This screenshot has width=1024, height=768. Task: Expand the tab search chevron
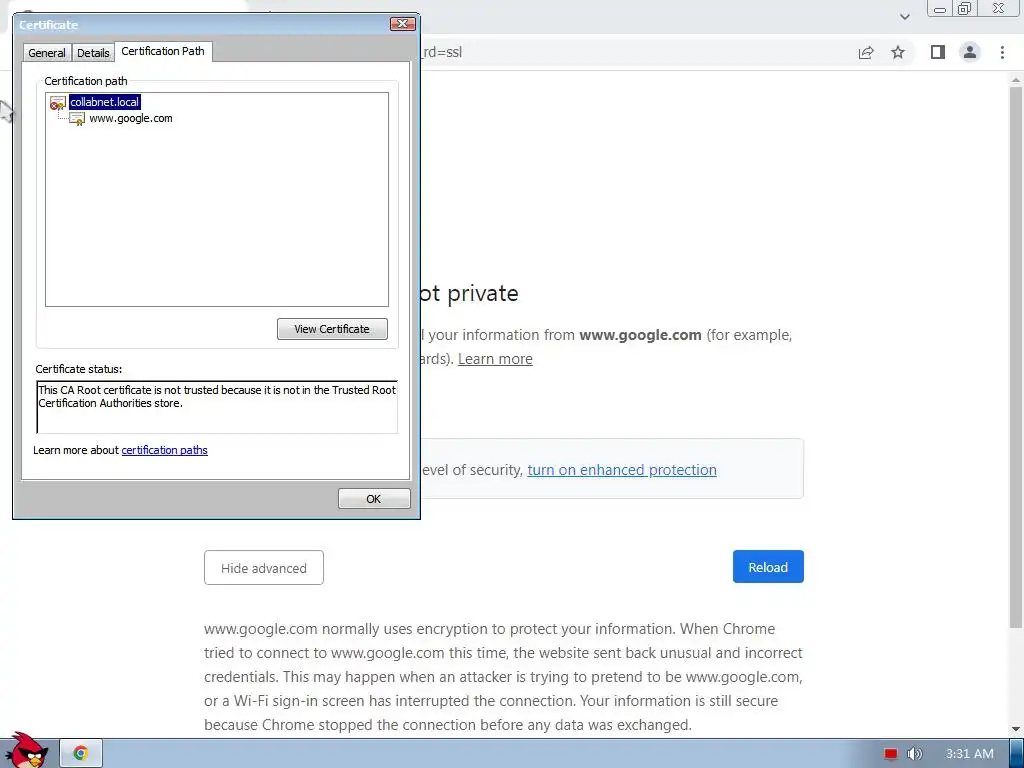tap(904, 16)
